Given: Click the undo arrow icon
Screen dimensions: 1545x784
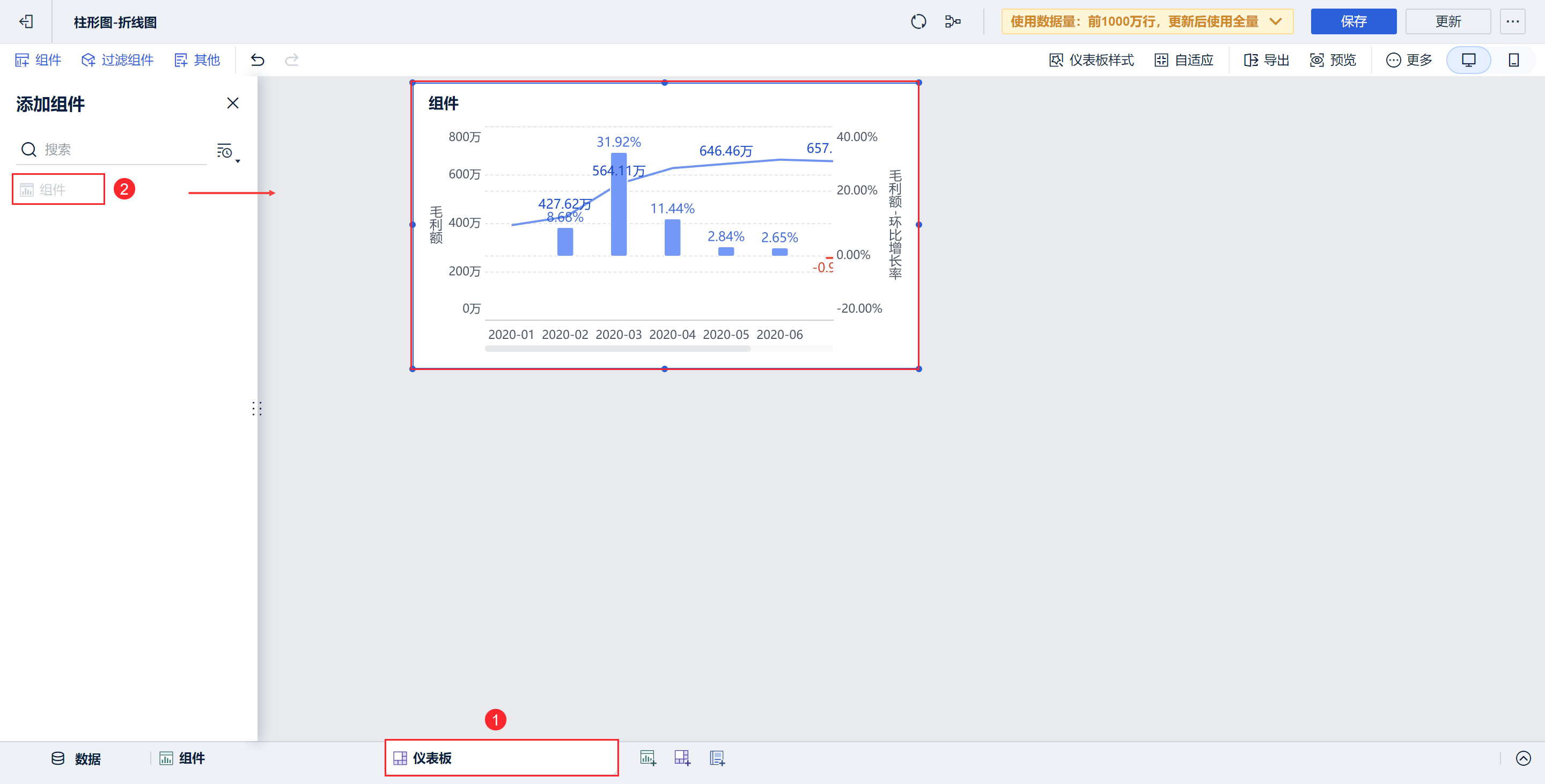Looking at the screenshot, I should point(257,60).
